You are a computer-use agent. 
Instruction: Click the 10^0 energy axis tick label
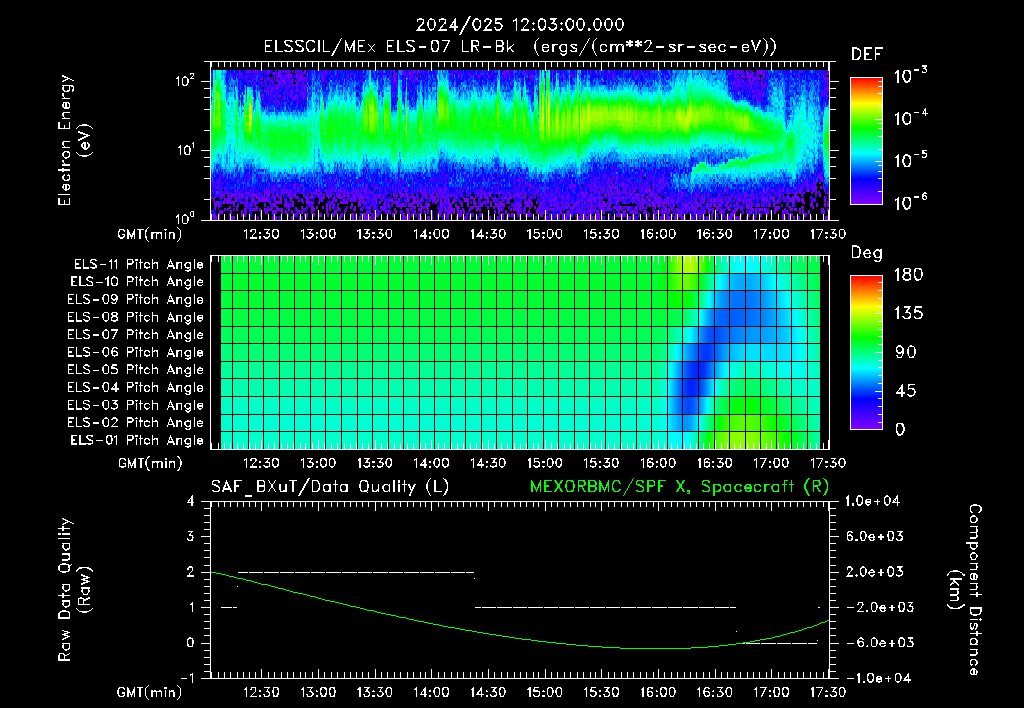point(185,217)
